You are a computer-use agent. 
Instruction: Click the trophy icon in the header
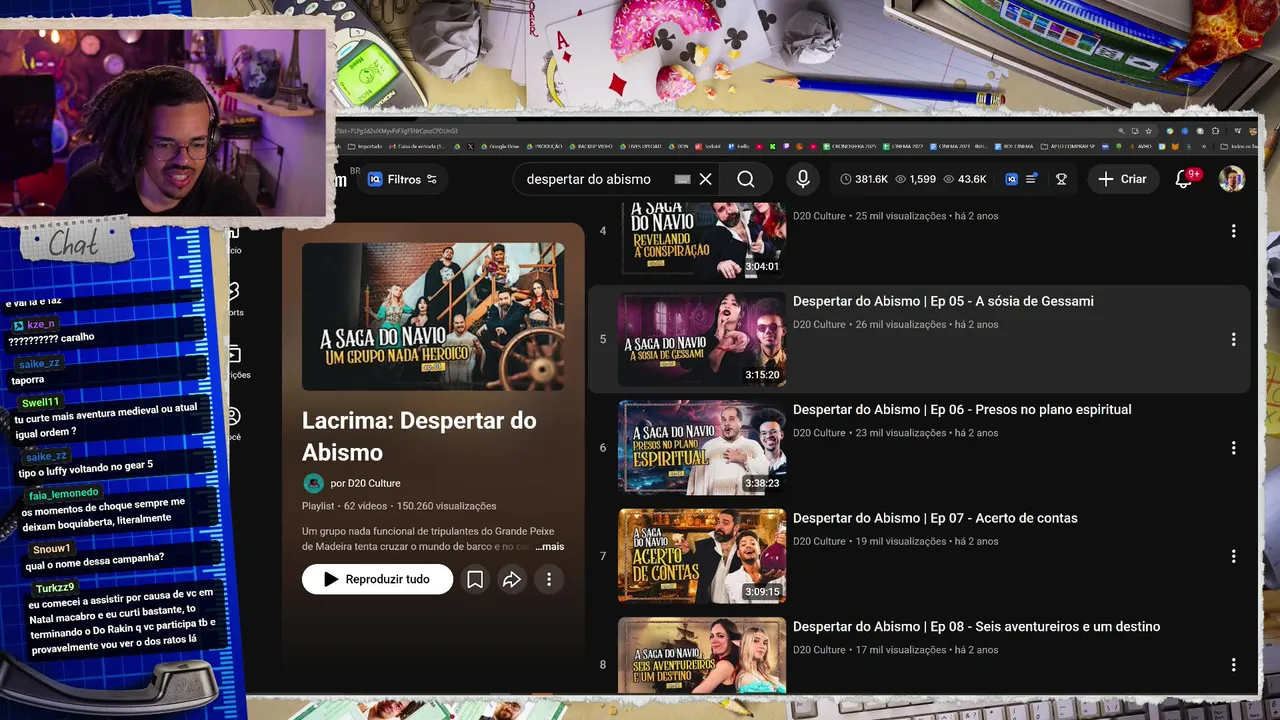1061,179
